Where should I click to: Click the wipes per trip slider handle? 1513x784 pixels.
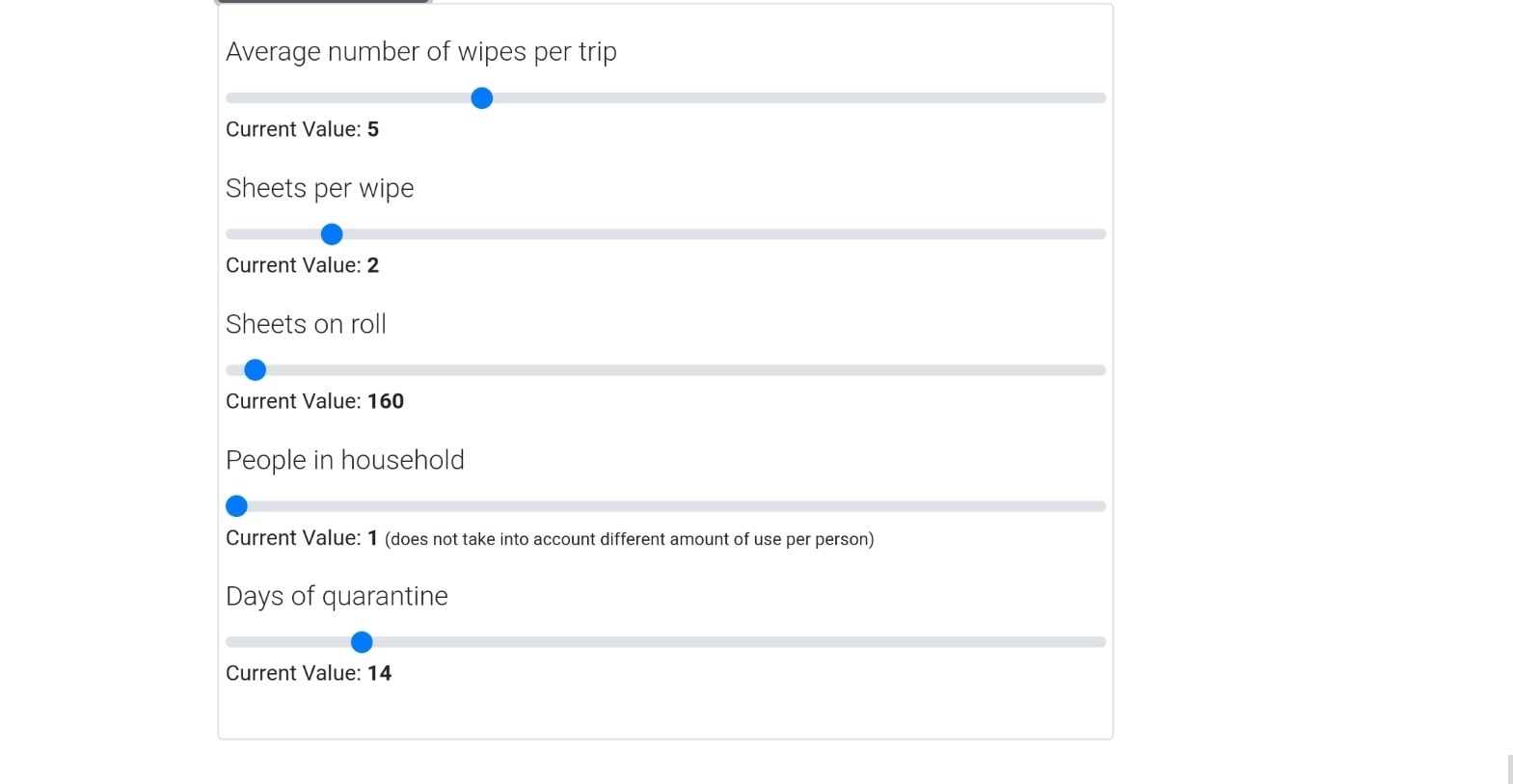pyautogui.click(x=481, y=98)
